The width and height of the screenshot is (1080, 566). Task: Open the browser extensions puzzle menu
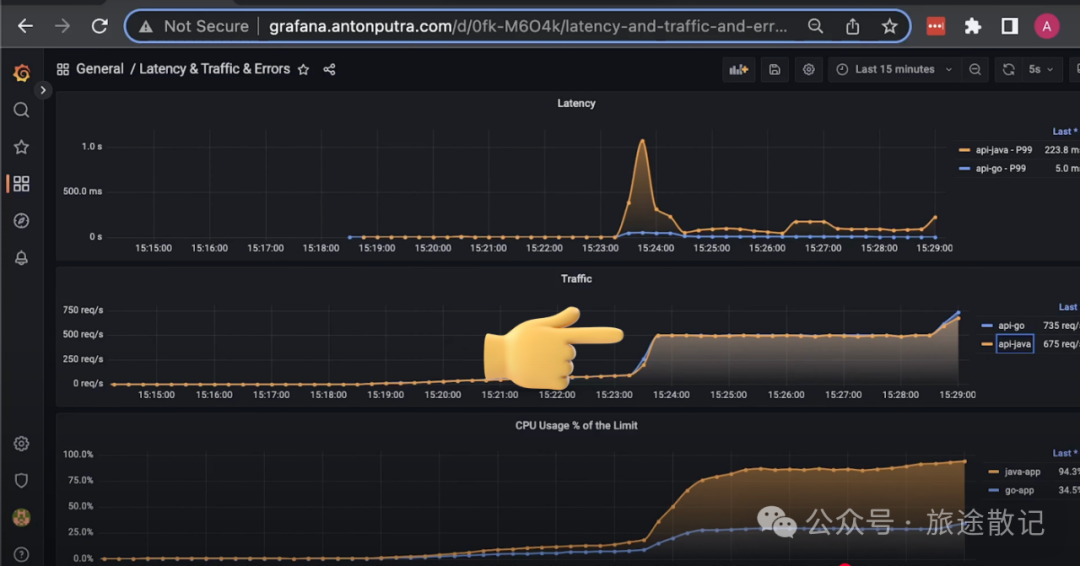pos(973,26)
